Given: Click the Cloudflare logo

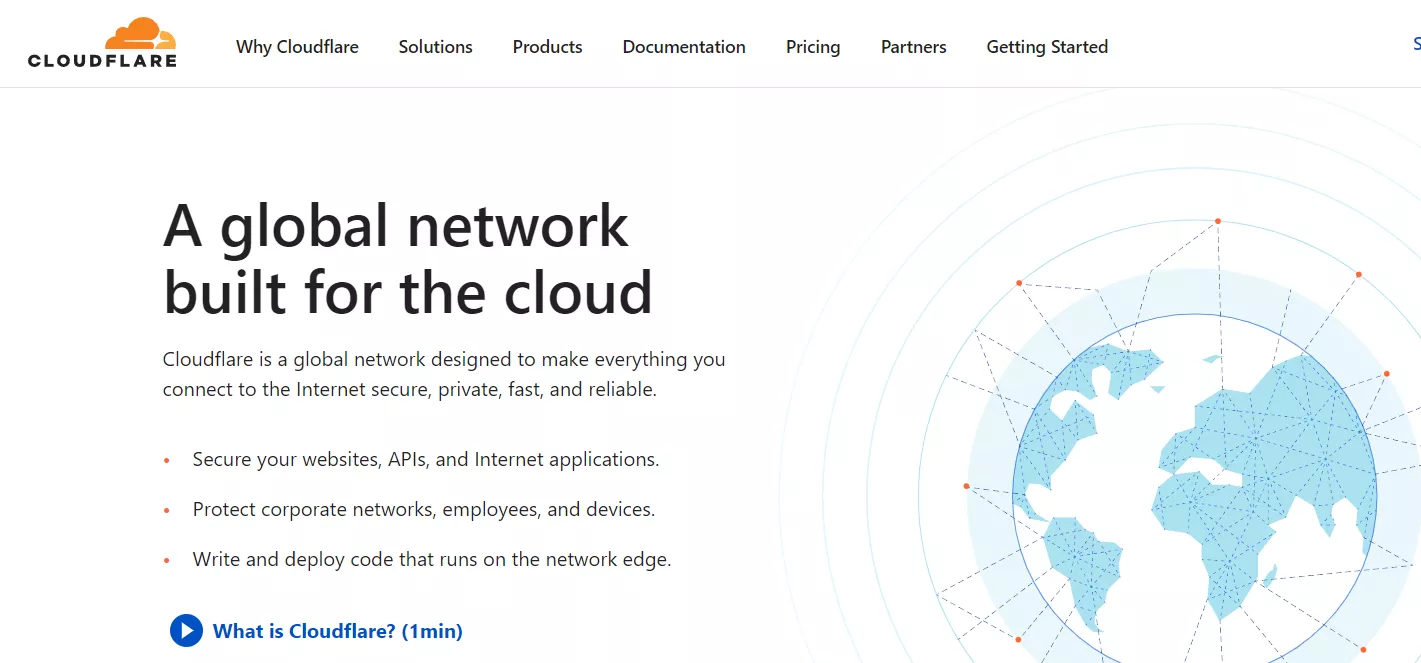Looking at the screenshot, I should [102, 43].
